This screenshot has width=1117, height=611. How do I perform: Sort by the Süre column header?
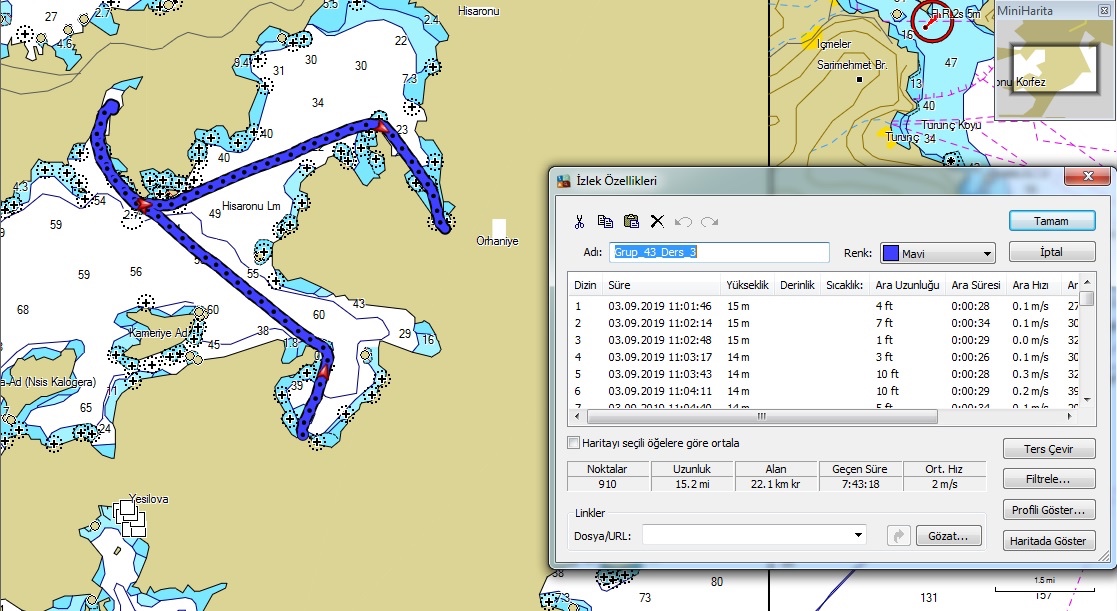(662, 285)
